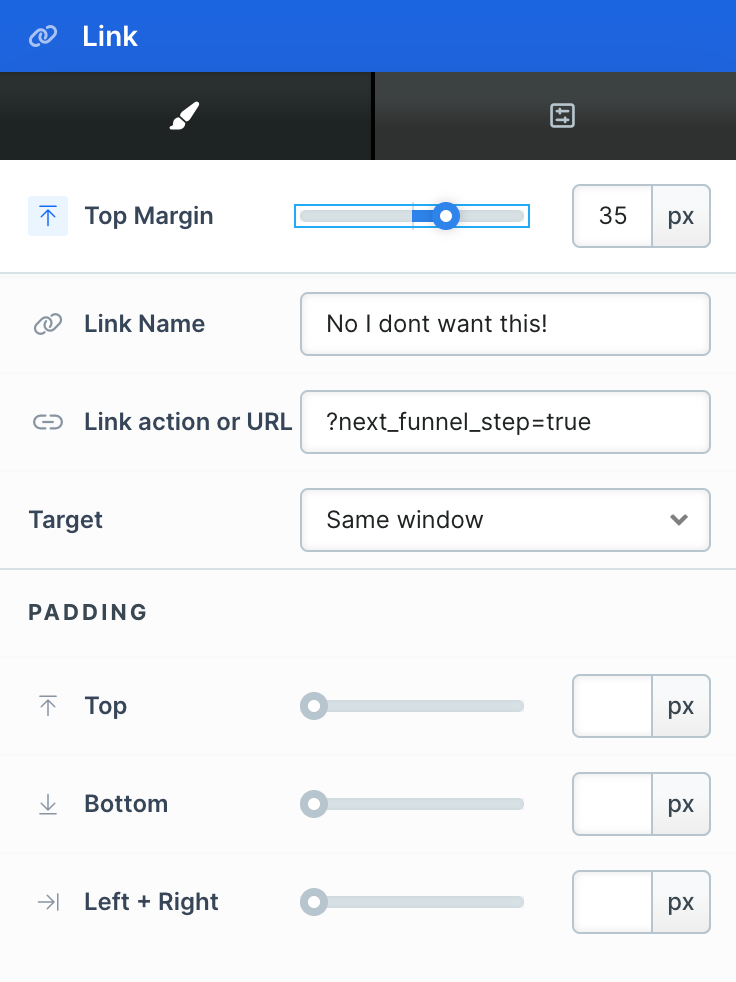Click the px unit for Bottom padding
This screenshot has width=736, height=982.
pos(681,804)
